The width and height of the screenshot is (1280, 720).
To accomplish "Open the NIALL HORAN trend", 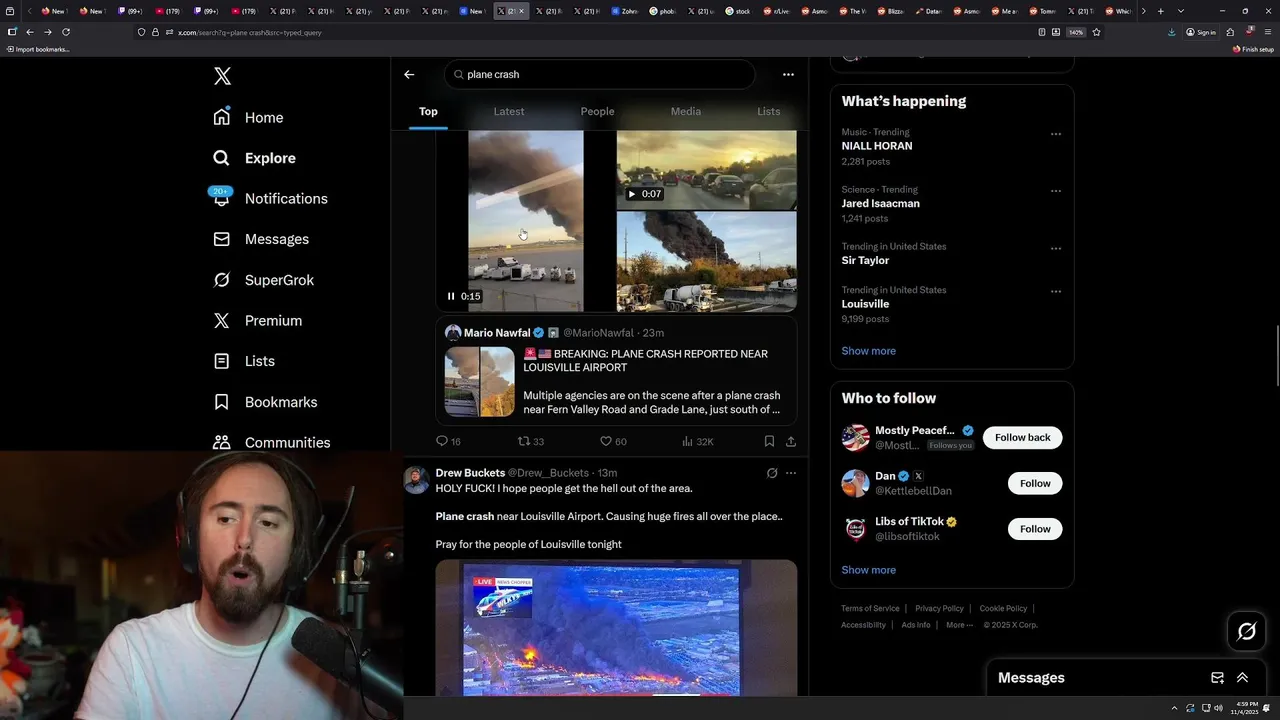I will pyautogui.click(x=877, y=146).
